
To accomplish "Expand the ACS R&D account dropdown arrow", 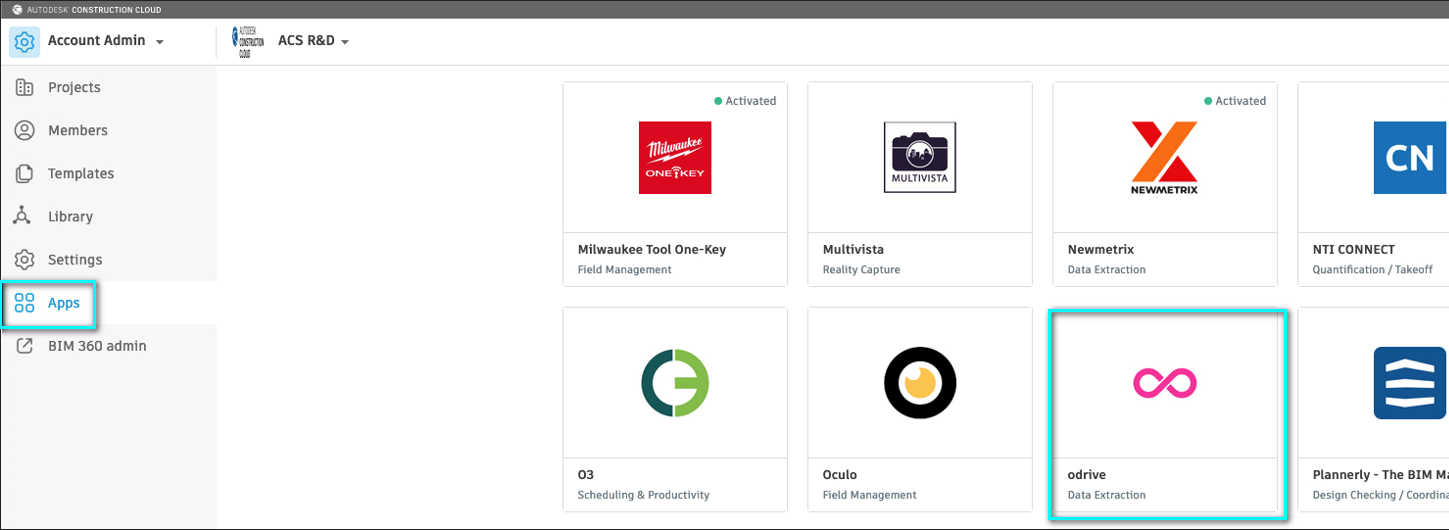I will point(345,42).
